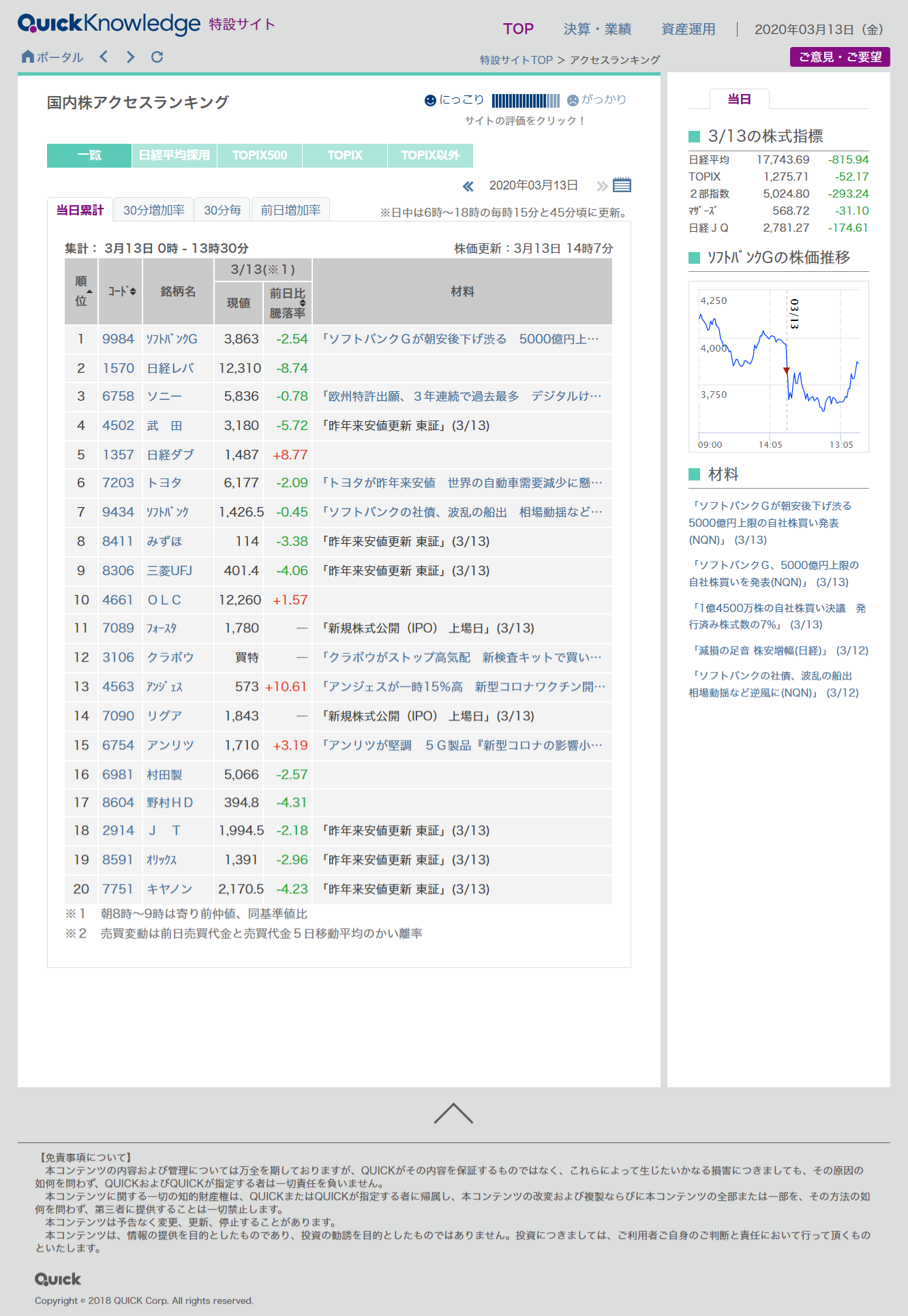This screenshot has height=1316, width=908.
Task: Reload the page with the refresh icon
Action: pyautogui.click(x=157, y=57)
